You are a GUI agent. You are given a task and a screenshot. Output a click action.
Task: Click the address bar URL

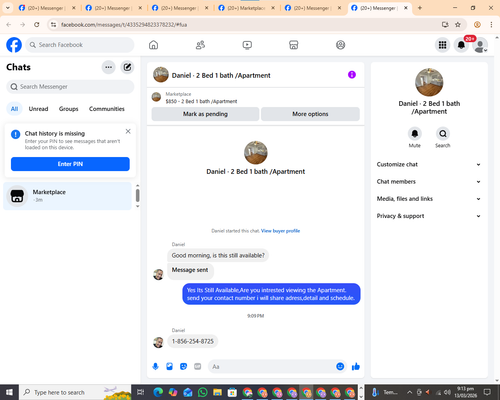[124, 25]
